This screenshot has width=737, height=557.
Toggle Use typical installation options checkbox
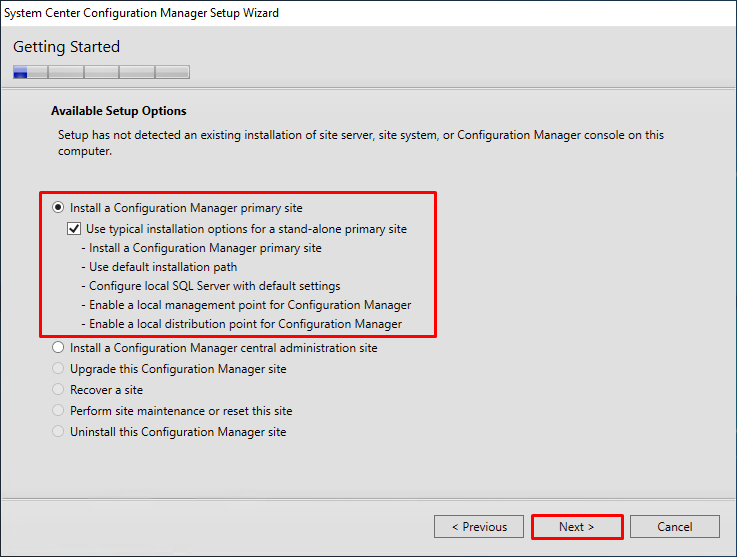tap(74, 229)
